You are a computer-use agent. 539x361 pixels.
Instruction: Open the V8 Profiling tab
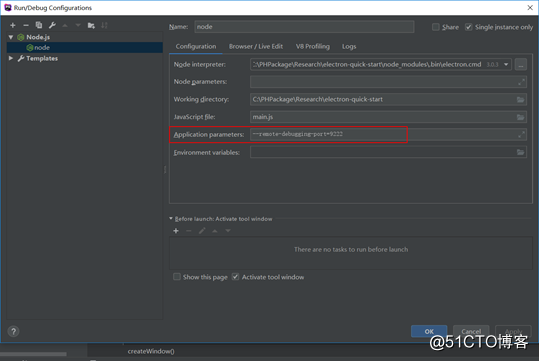tap(313, 46)
